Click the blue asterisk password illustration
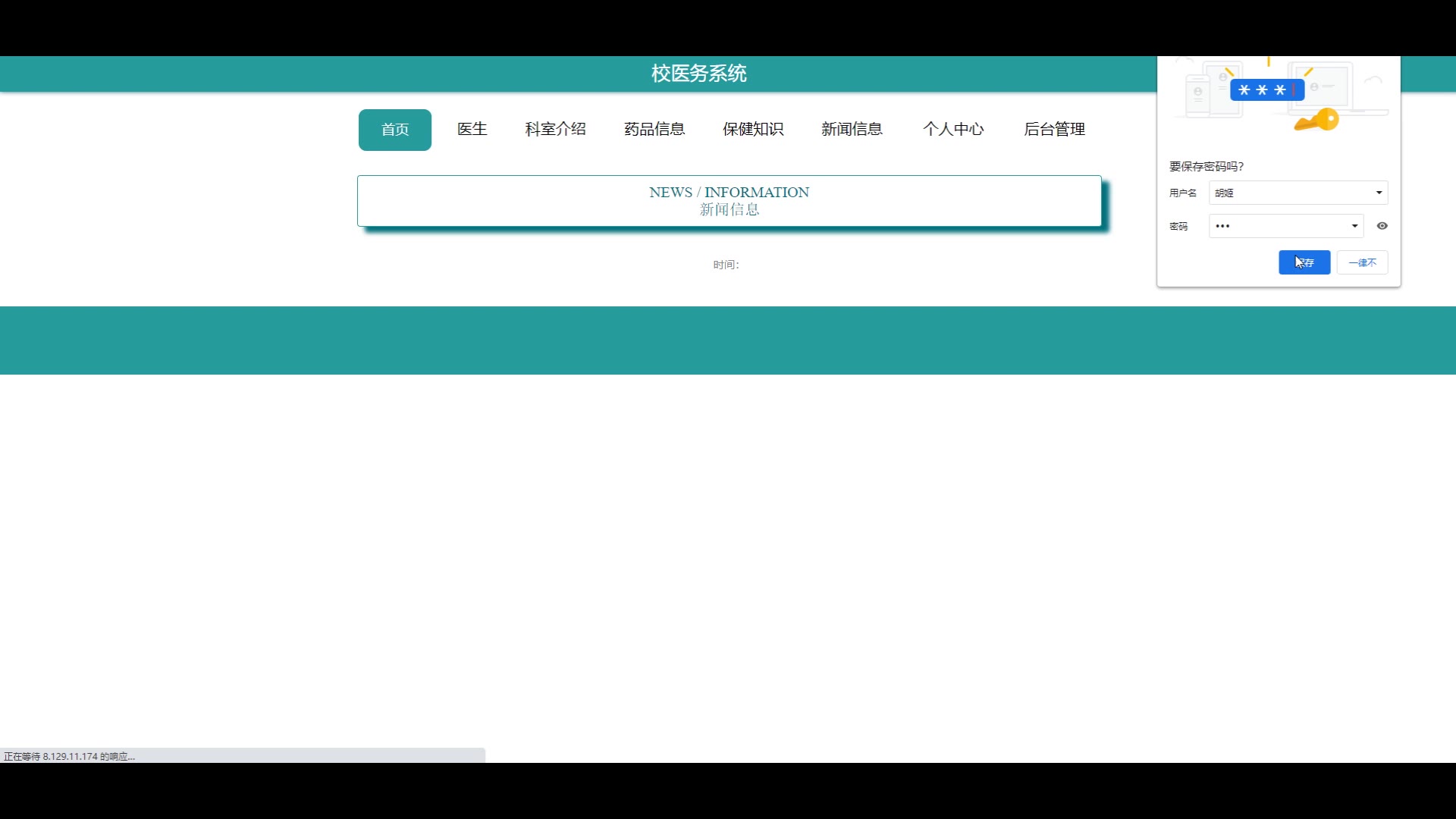Screen dimensions: 1456x819 [1266, 90]
